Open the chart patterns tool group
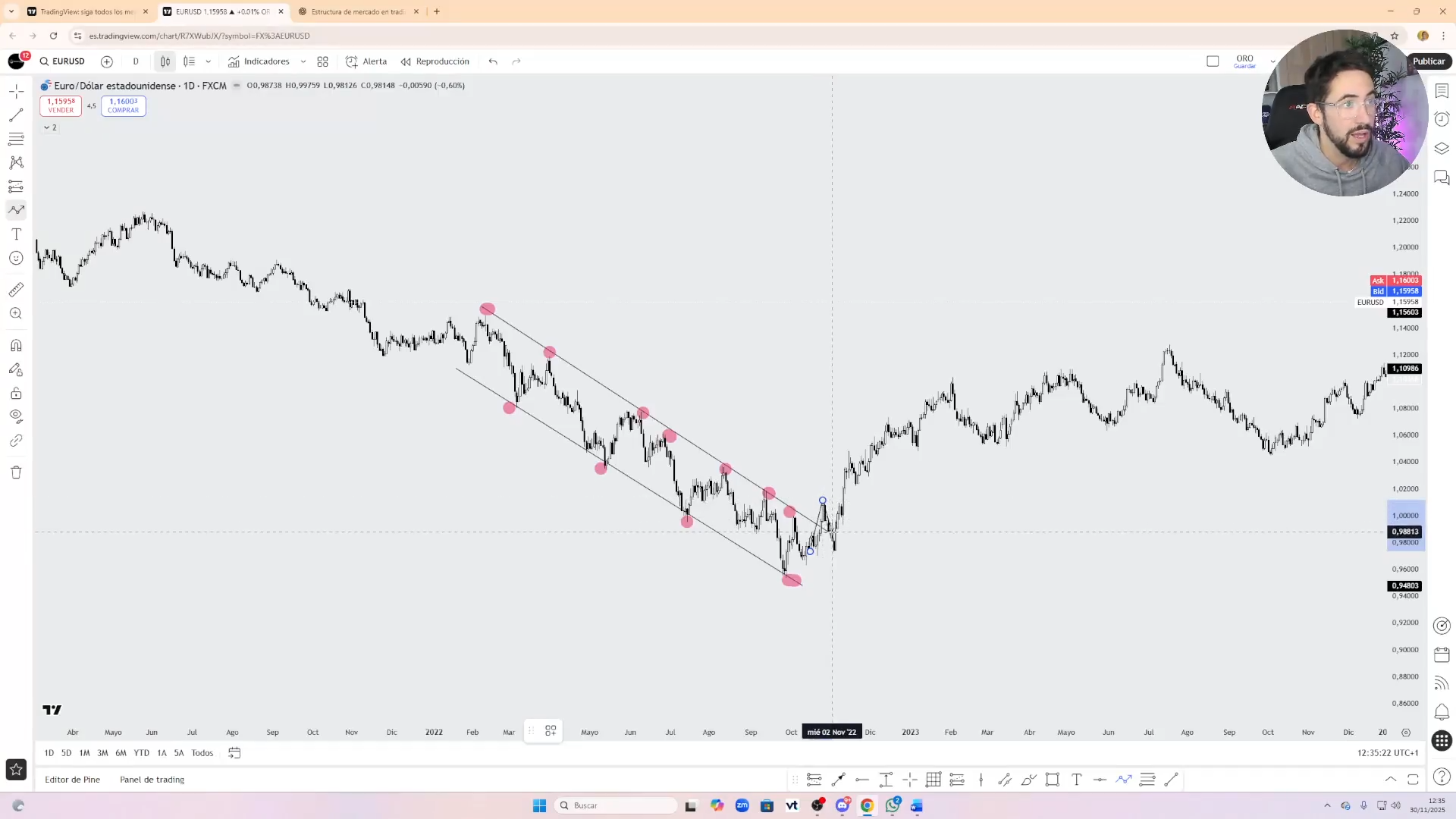 (x=16, y=162)
